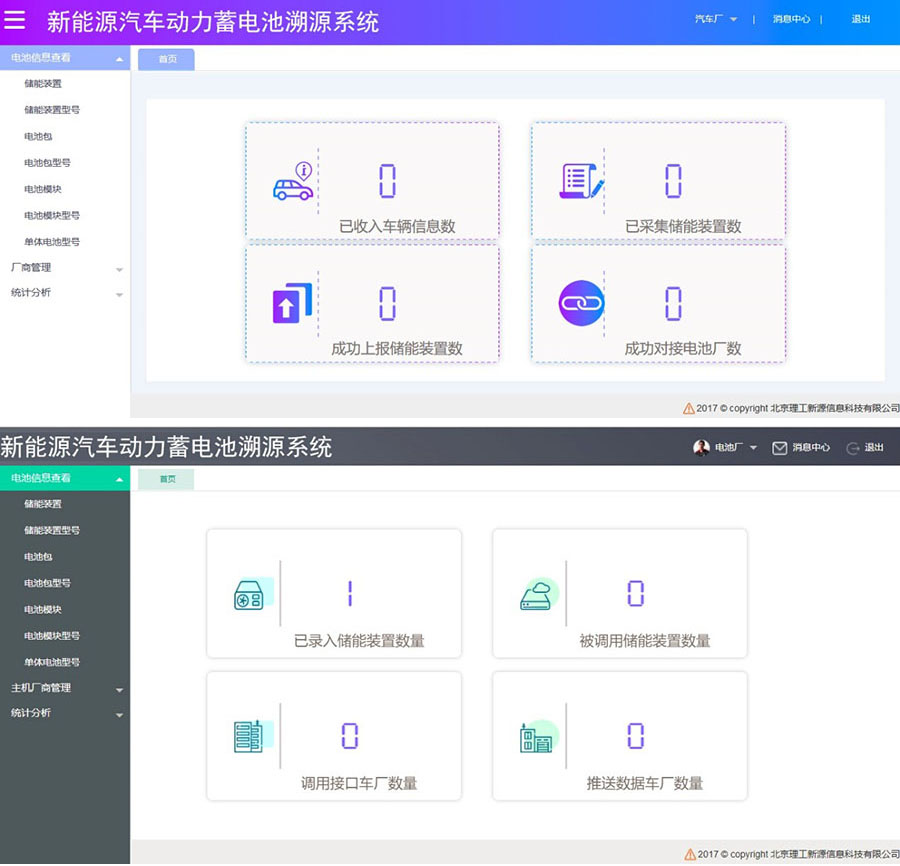Click the chain link icon for 成功对接电池厂数
The image size is (900, 866).
(x=581, y=303)
